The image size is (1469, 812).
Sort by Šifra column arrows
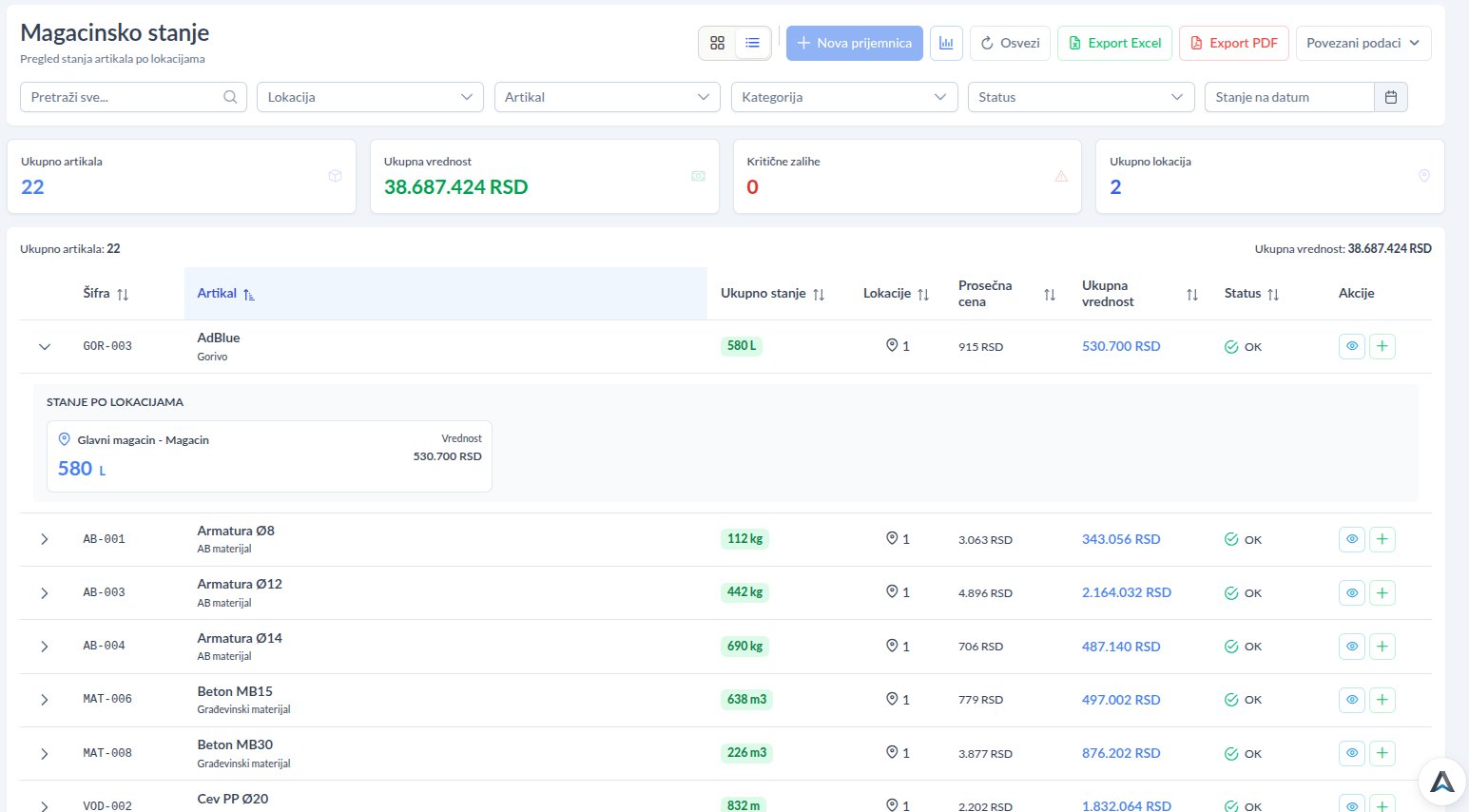(122, 295)
